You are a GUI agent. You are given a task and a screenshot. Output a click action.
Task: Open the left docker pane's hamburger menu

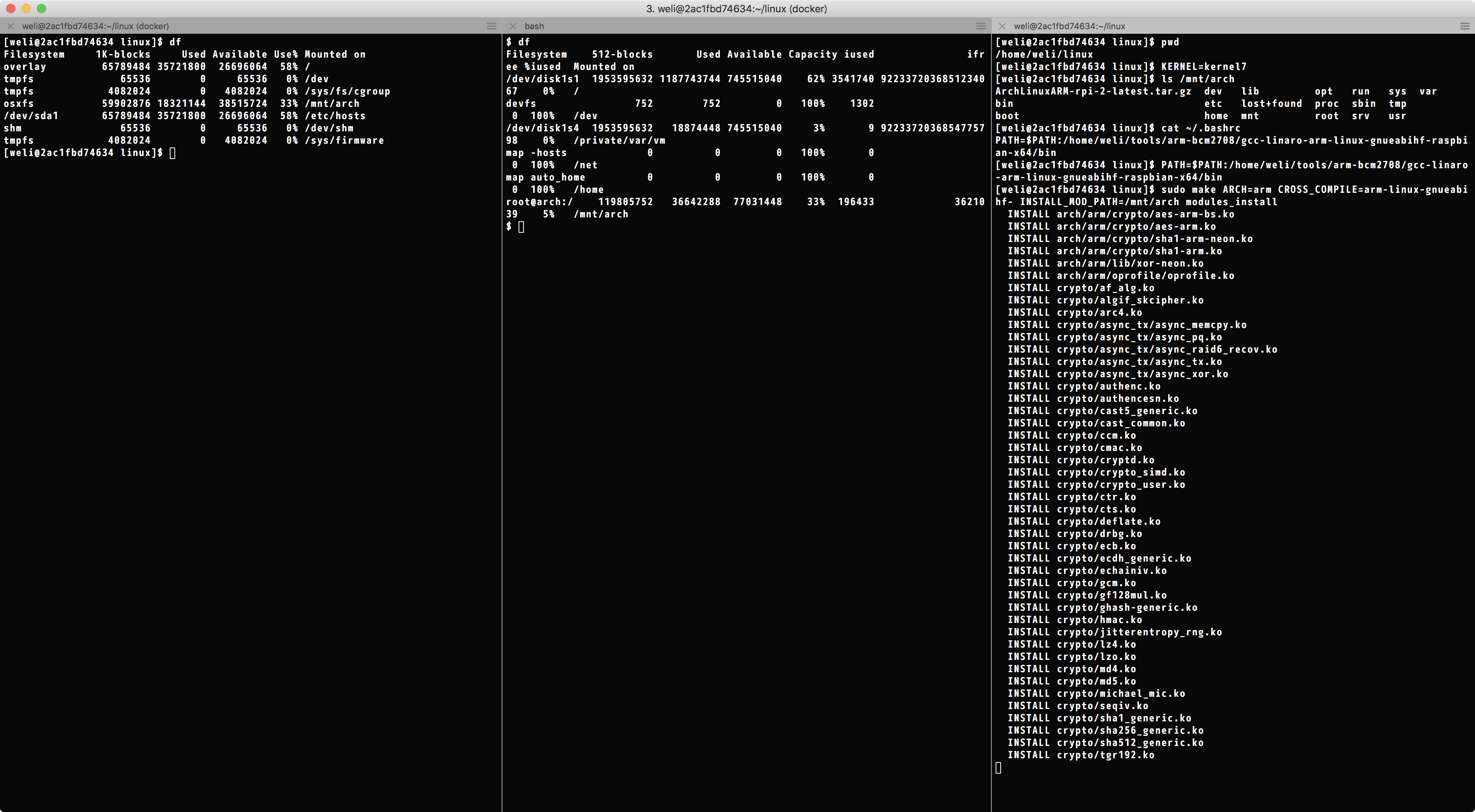[x=491, y=27]
